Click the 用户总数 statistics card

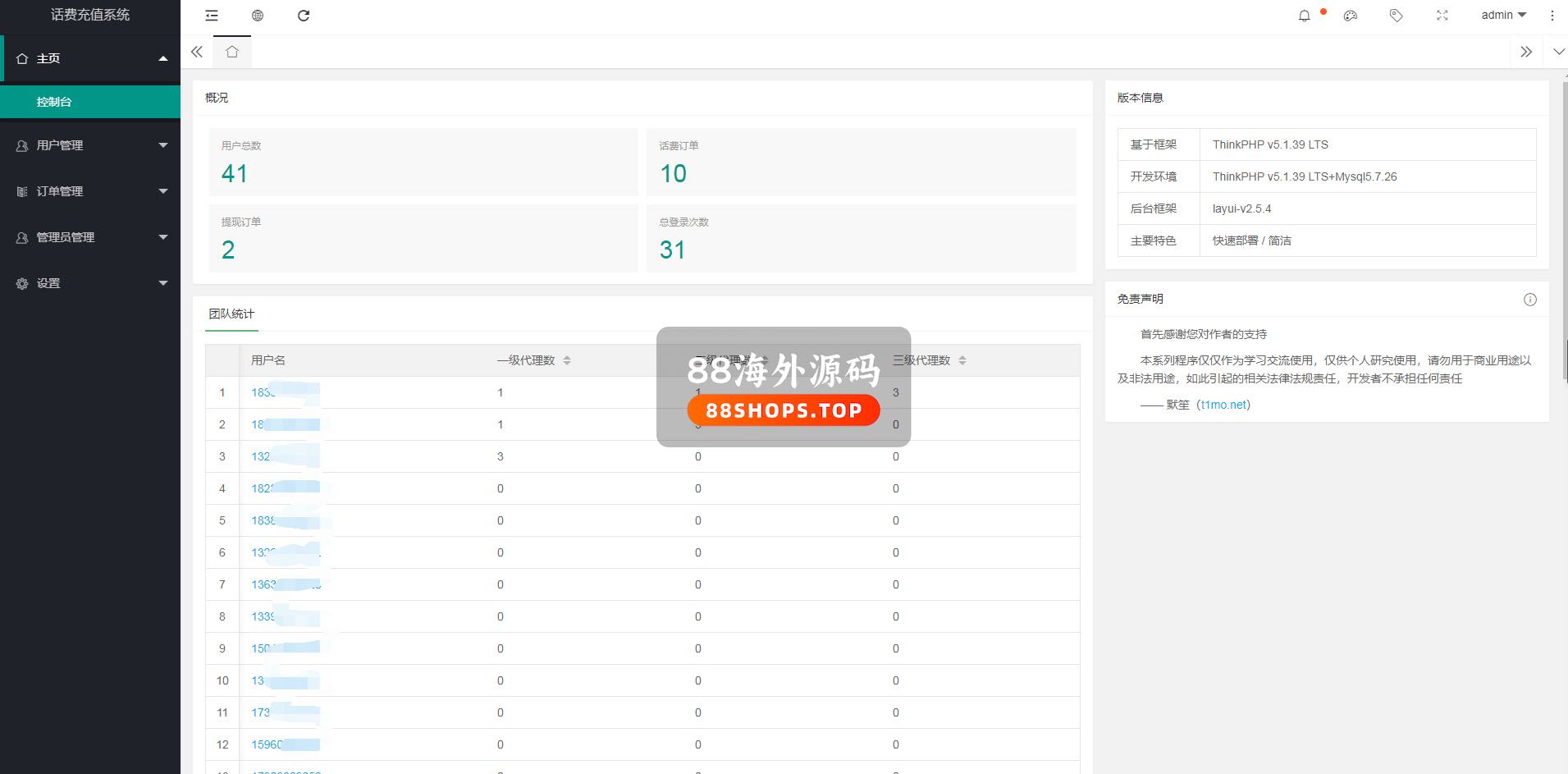423,162
